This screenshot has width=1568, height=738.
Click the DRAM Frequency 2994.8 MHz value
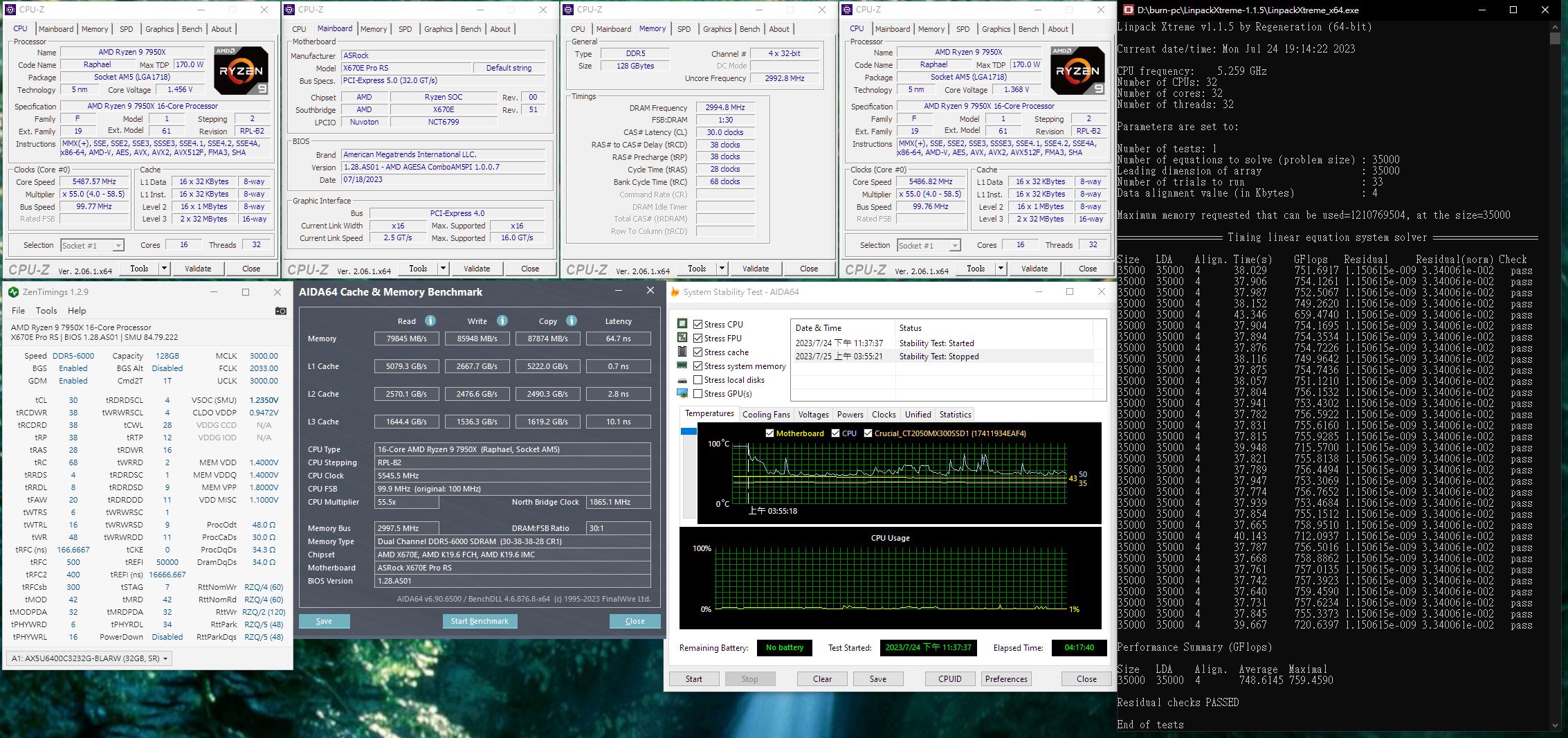tap(725, 107)
